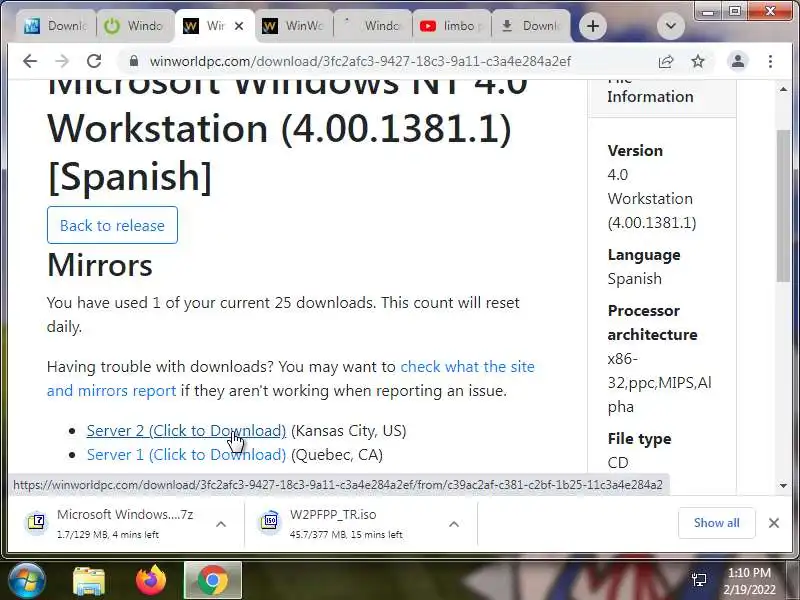Reload the winworldpc page
The image size is (800, 600).
[x=94, y=61]
